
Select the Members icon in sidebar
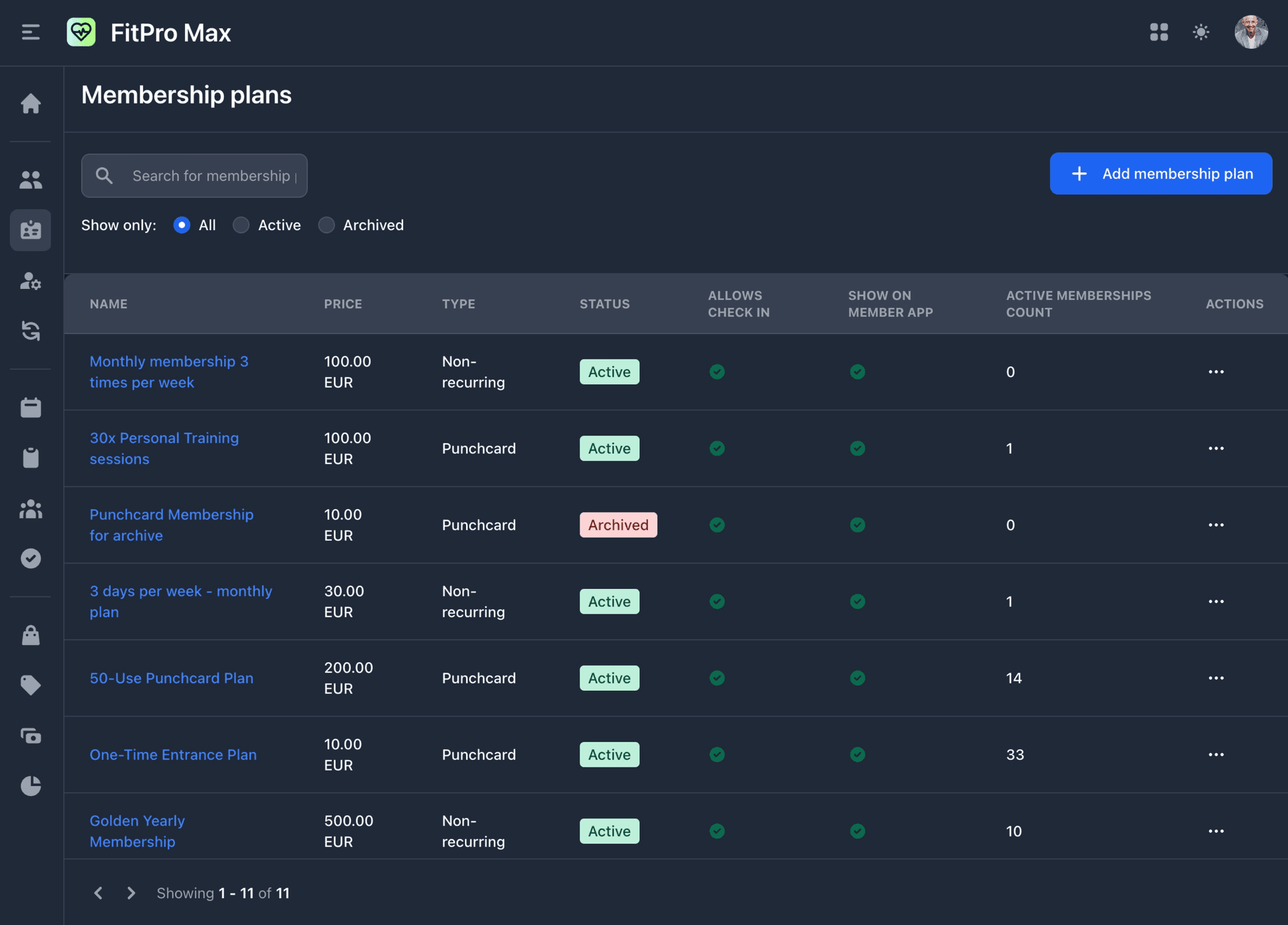31,179
